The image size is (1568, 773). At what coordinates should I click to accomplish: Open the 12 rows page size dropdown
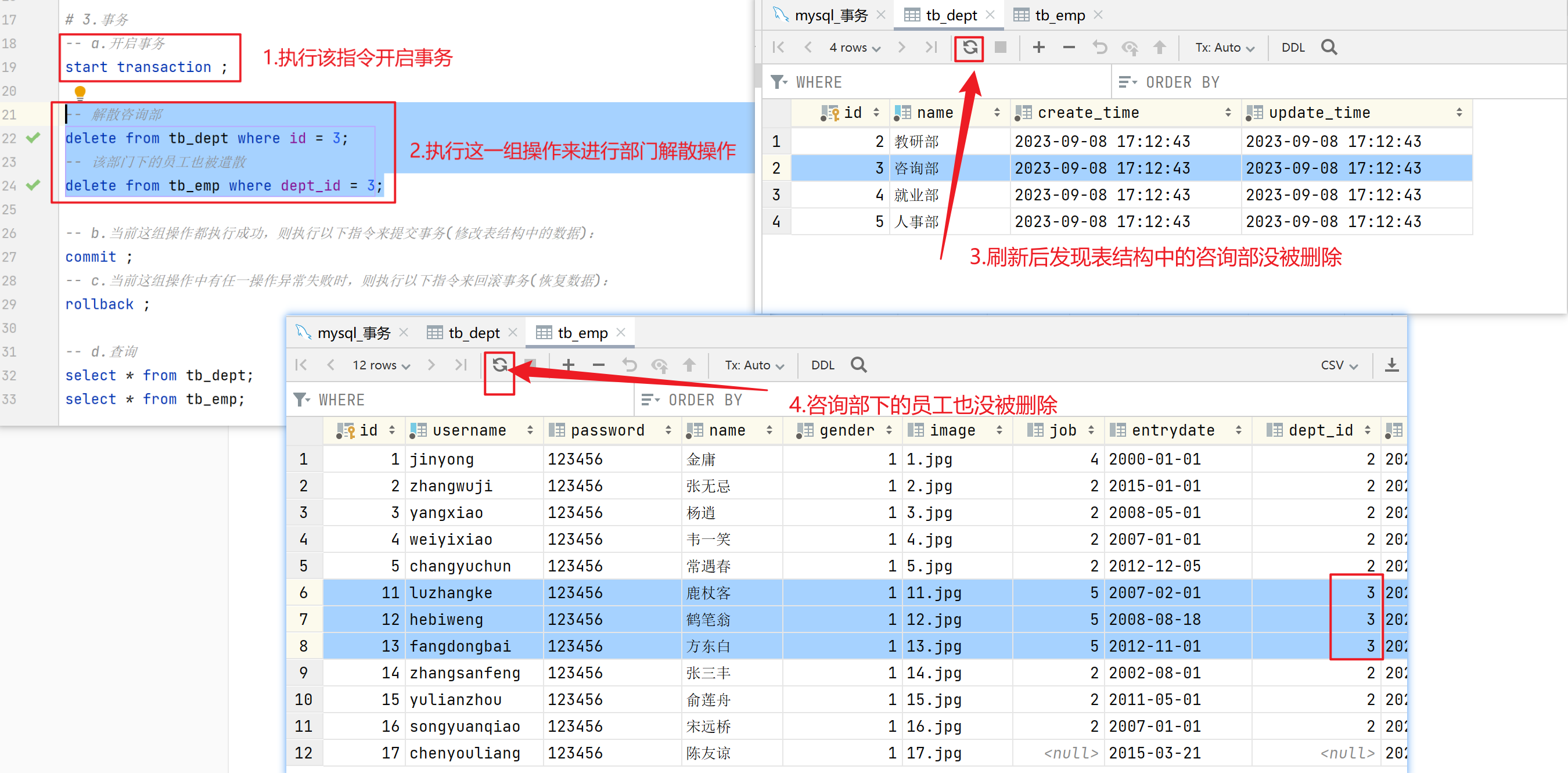tap(381, 365)
